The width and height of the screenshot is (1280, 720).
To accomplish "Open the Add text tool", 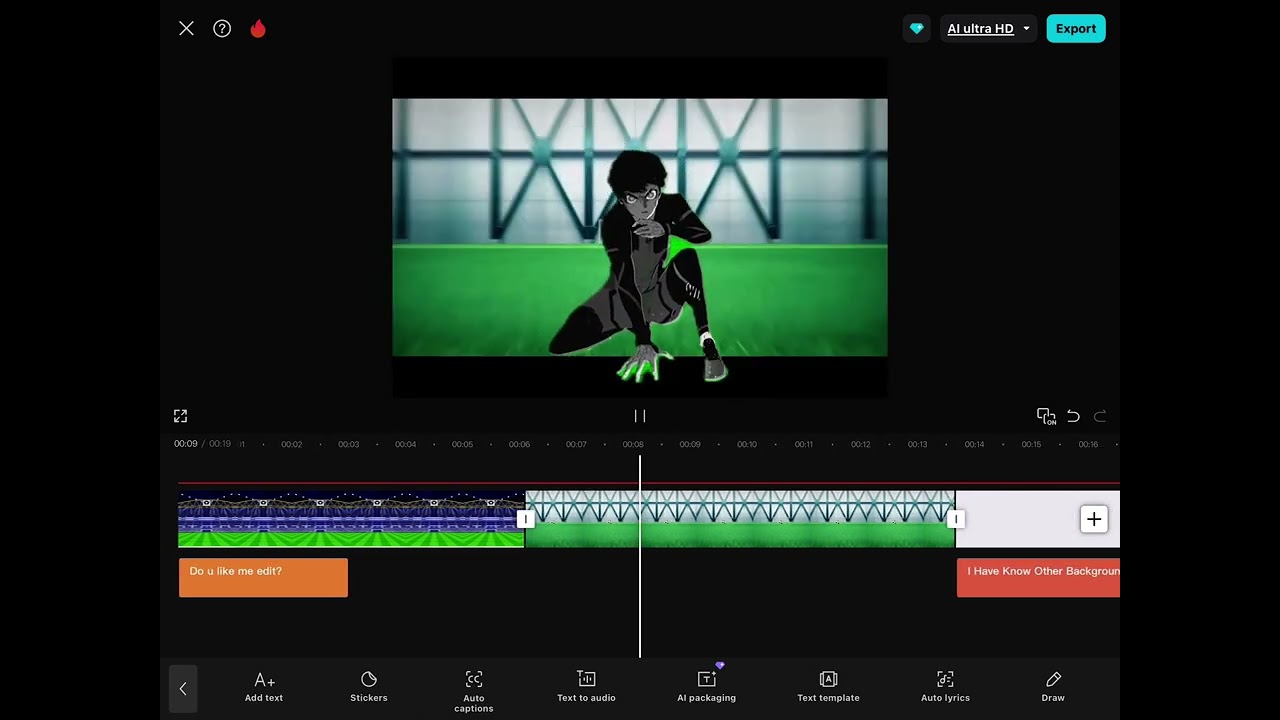I will tap(264, 687).
